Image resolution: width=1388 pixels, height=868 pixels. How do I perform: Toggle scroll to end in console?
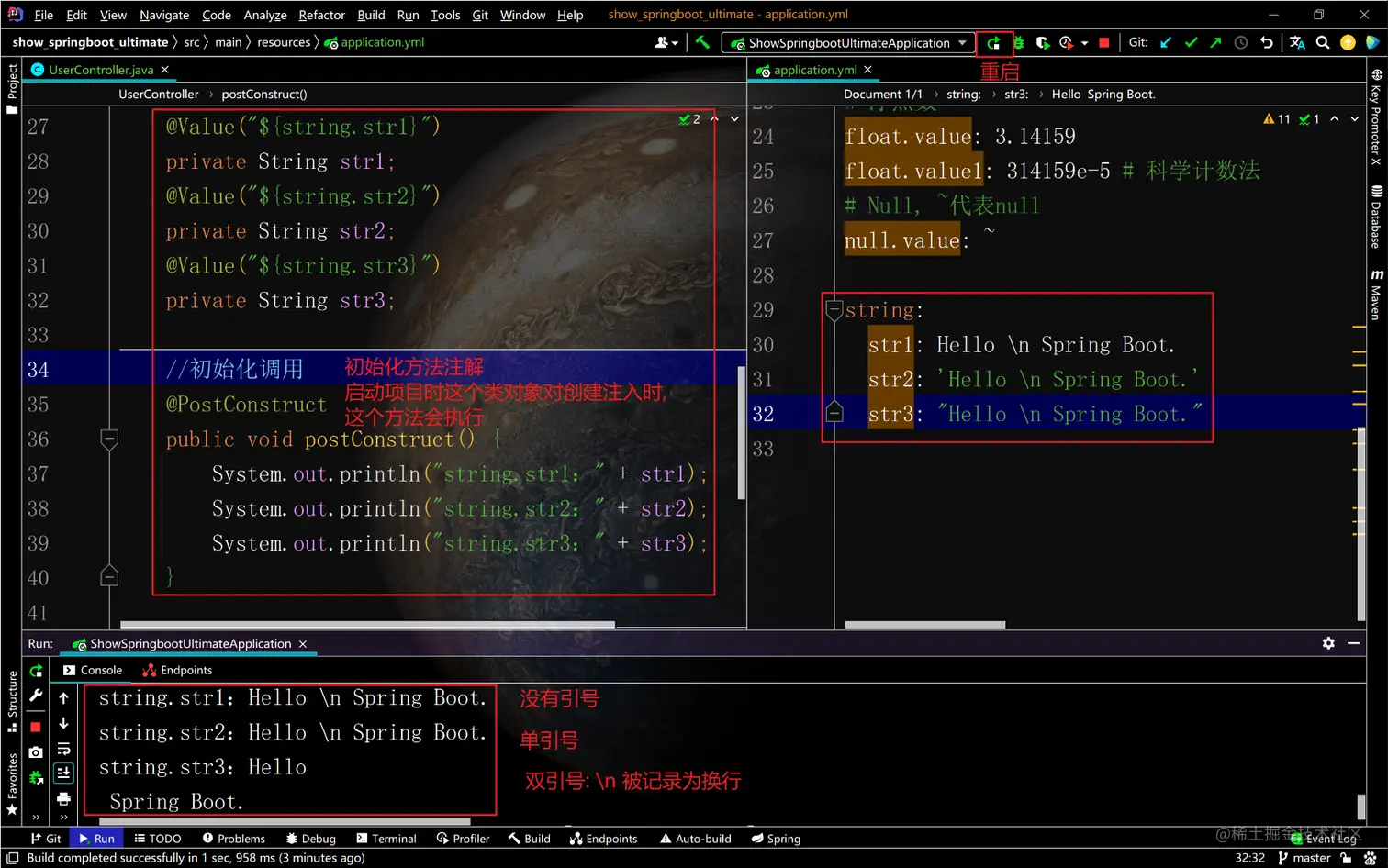point(63,773)
